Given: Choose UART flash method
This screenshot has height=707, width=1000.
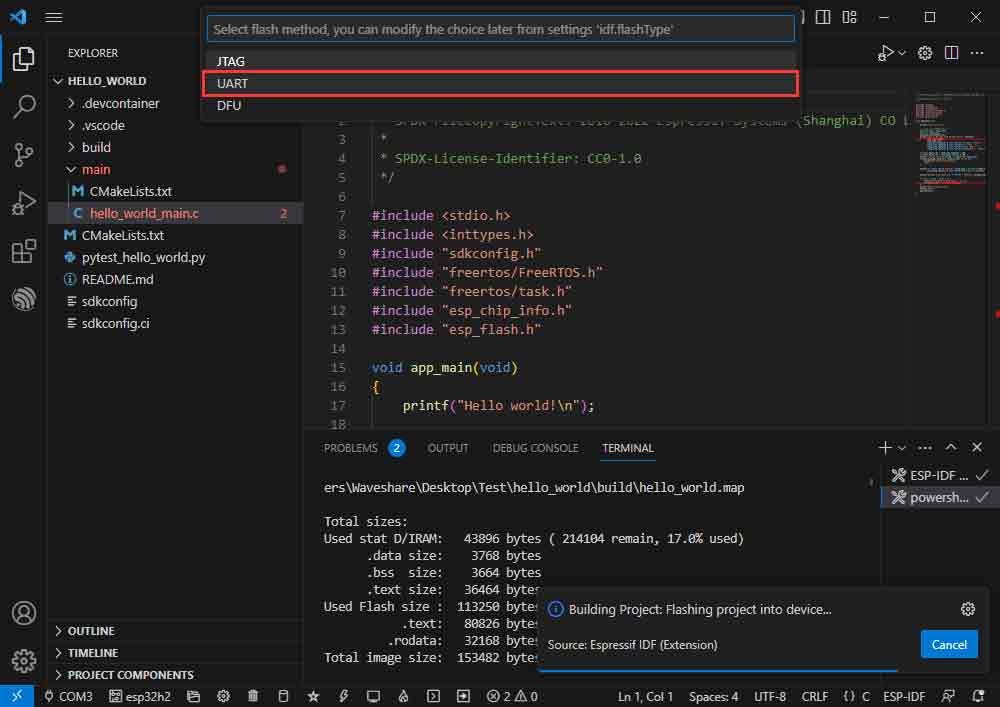Looking at the screenshot, I should (x=500, y=84).
